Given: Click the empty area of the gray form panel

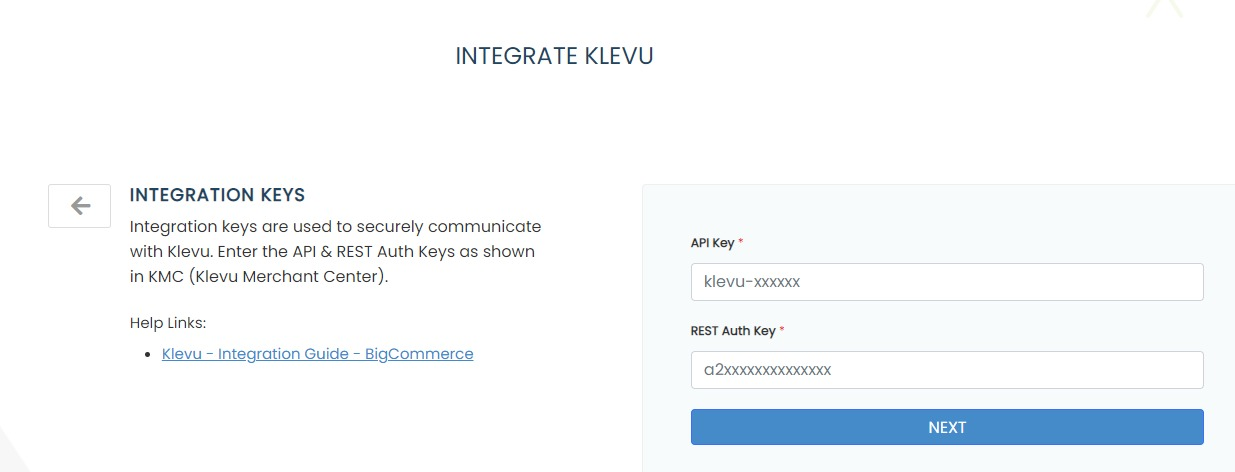Looking at the screenshot, I should click(940, 210).
